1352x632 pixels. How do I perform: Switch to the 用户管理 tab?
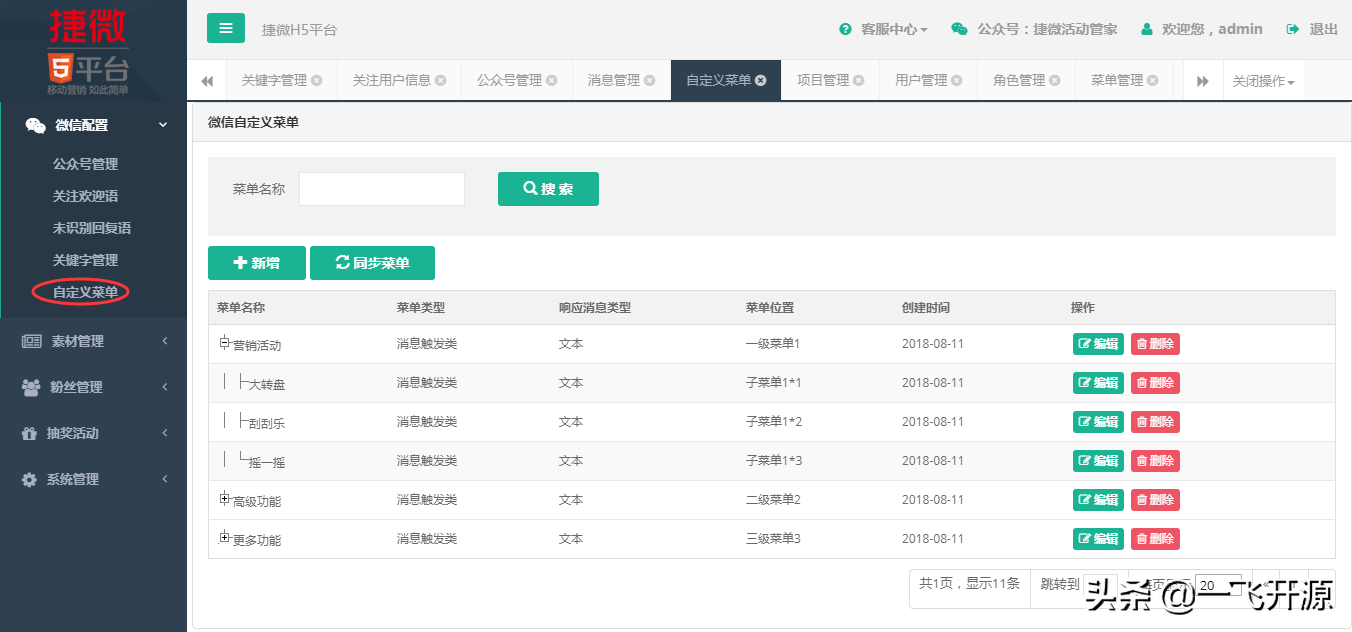click(x=920, y=81)
